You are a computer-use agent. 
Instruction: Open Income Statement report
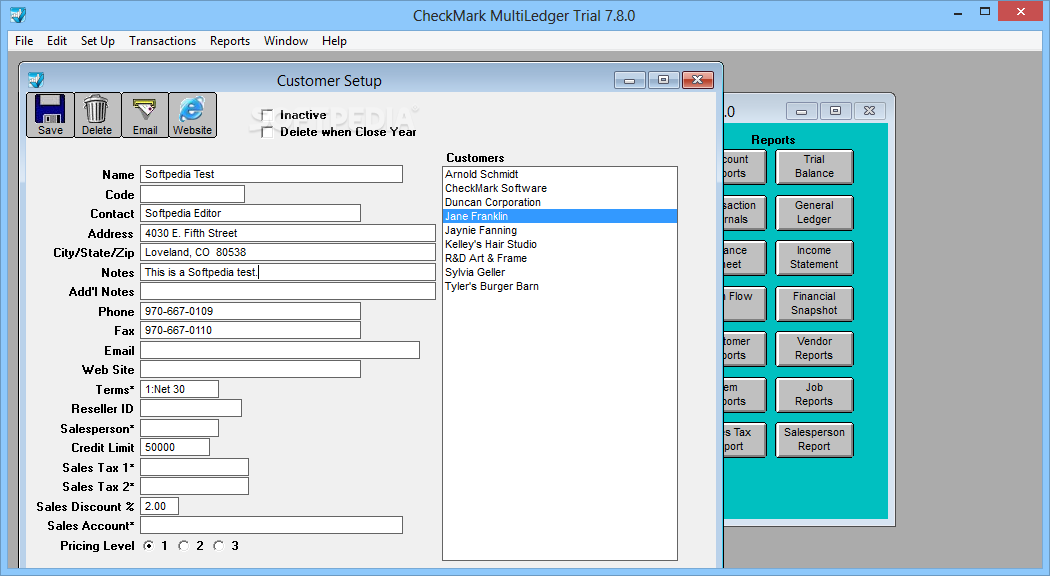click(814, 257)
